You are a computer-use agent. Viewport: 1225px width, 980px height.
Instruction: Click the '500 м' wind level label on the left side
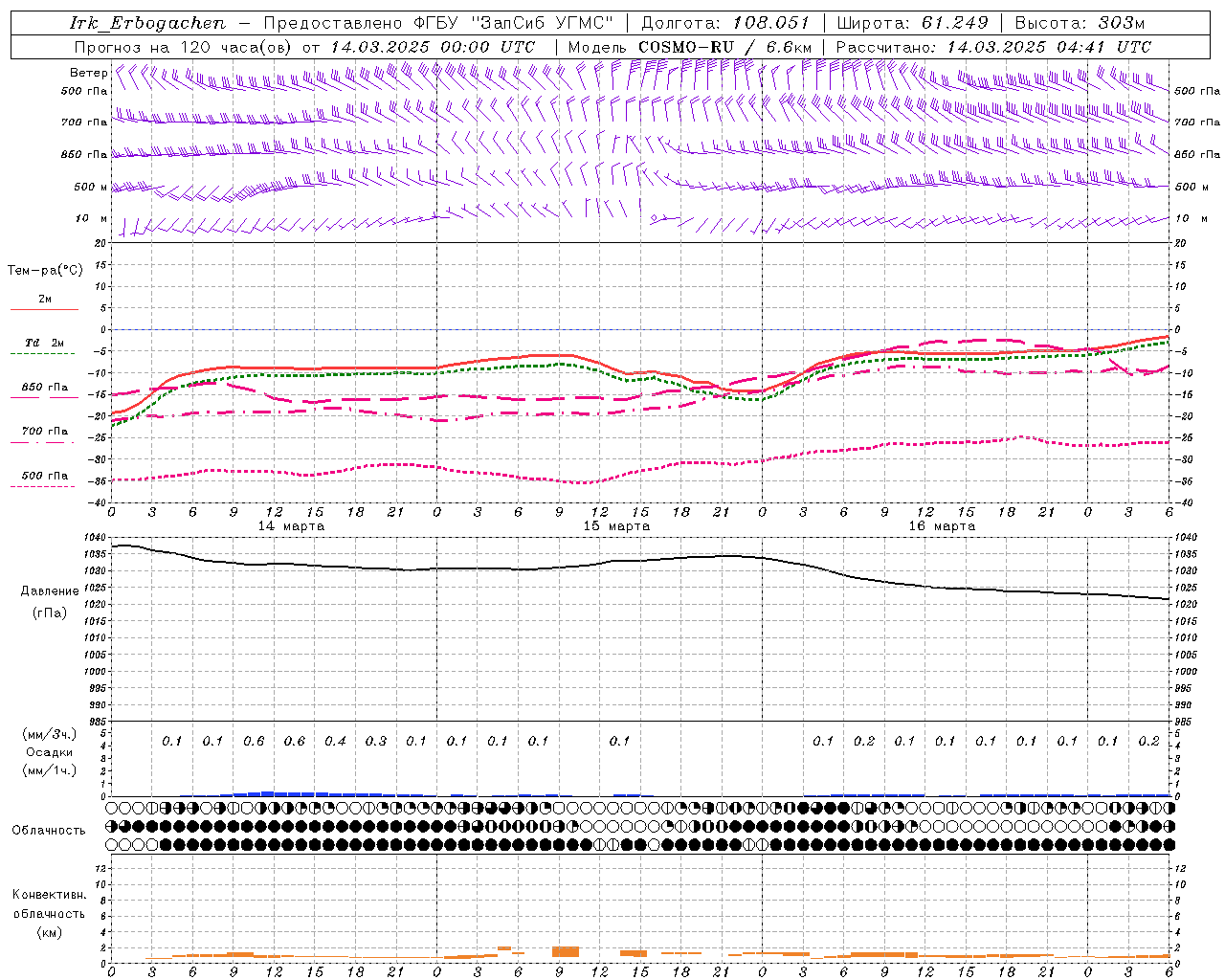pyautogui.click(x=91, y=187)
